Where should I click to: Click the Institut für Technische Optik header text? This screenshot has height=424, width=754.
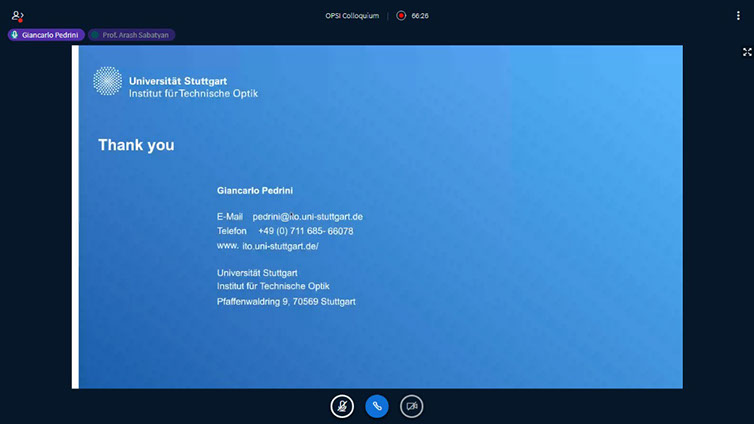click(x=193, y=93)
